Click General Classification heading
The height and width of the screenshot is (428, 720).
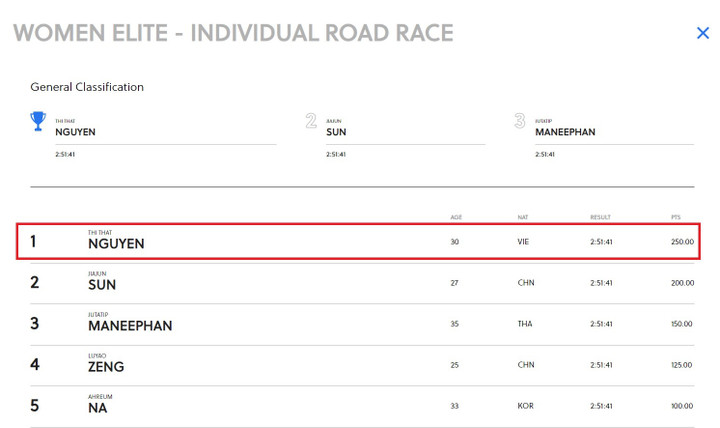87,87
